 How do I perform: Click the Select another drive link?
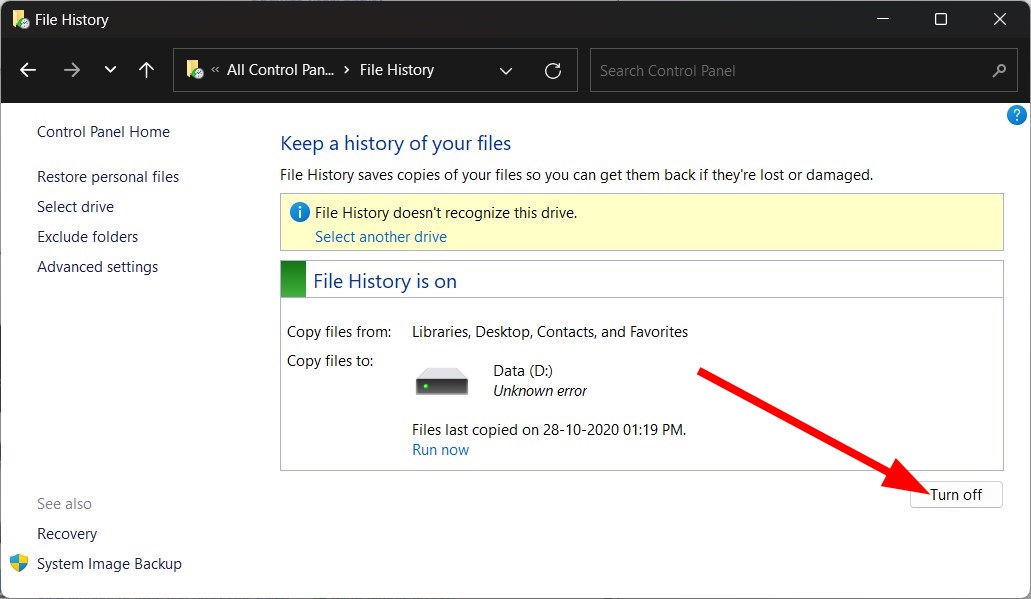click(380, 236)
